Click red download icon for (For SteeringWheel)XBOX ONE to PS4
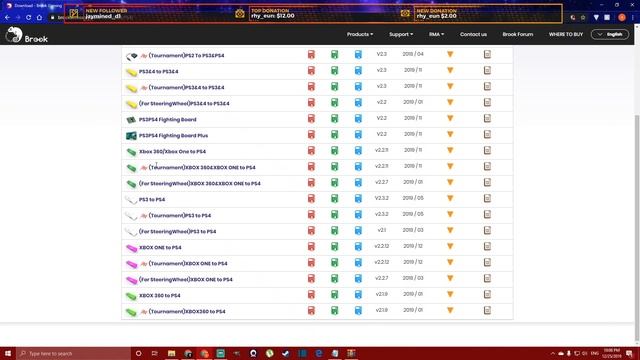This screenshot has height=360, width=640. 311,278
